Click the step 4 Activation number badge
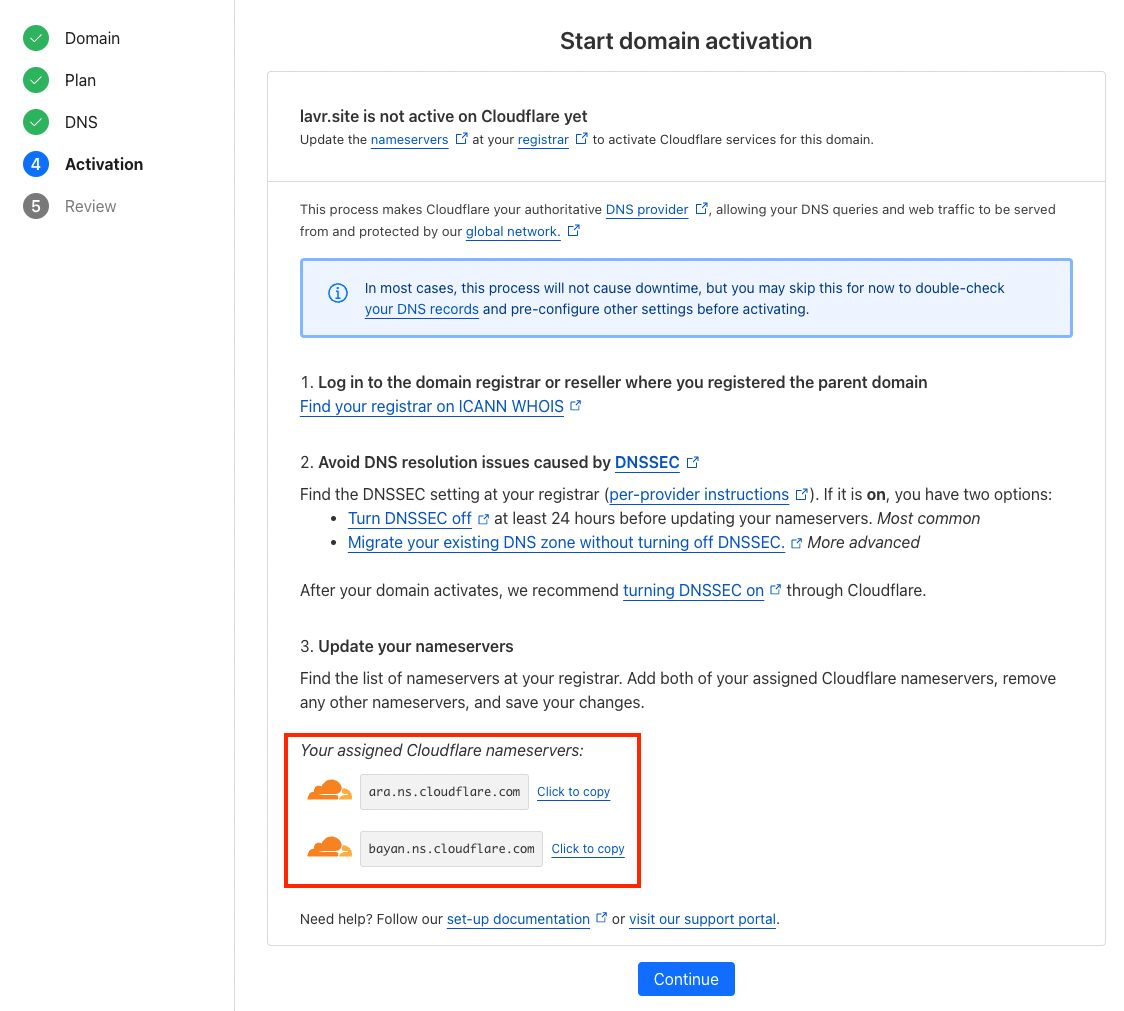This screenshot has width=1124, height=1011. tap(36, 165)
